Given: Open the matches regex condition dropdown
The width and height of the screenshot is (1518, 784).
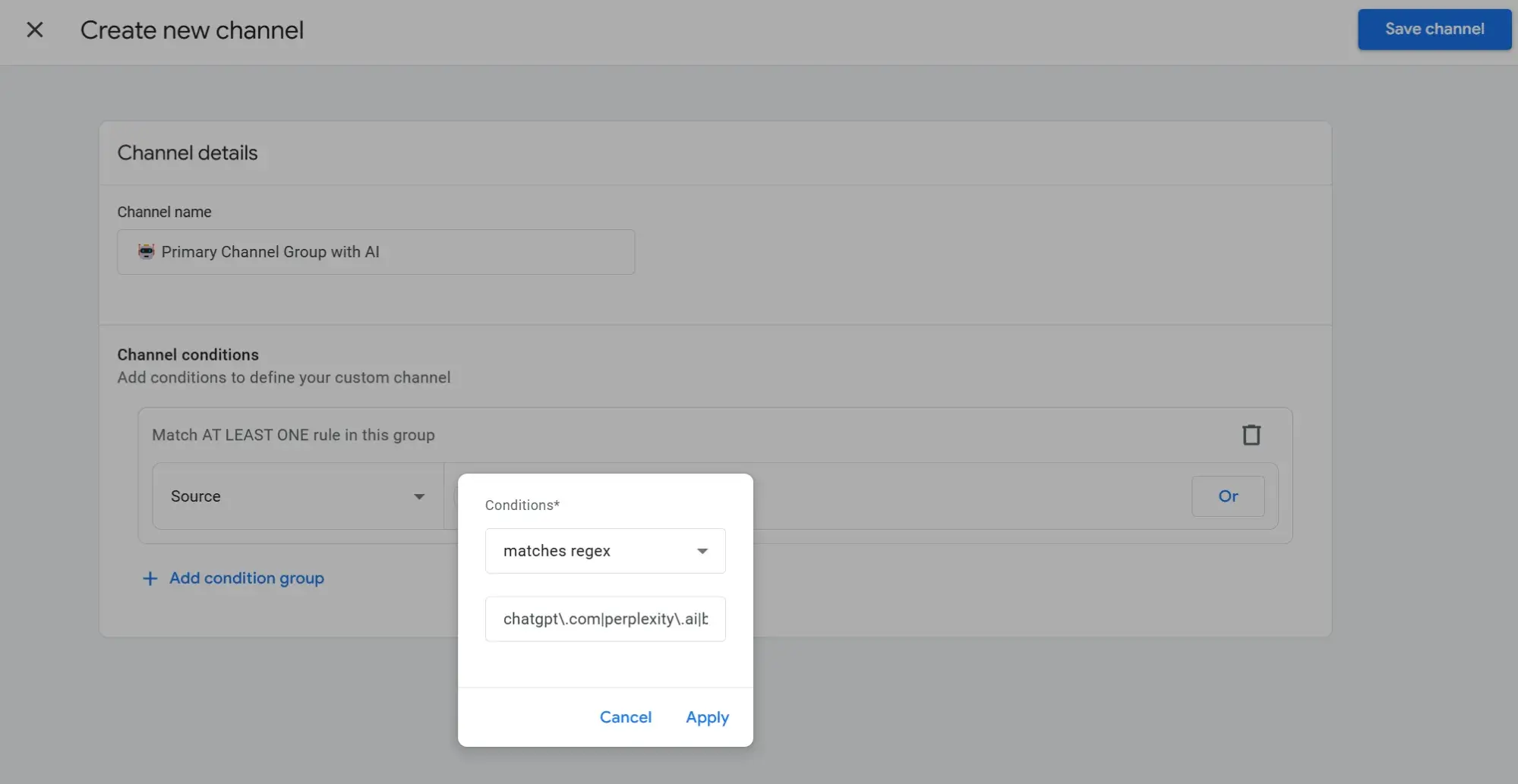Looking at the screenshot, I should click(x=604, y=551).
